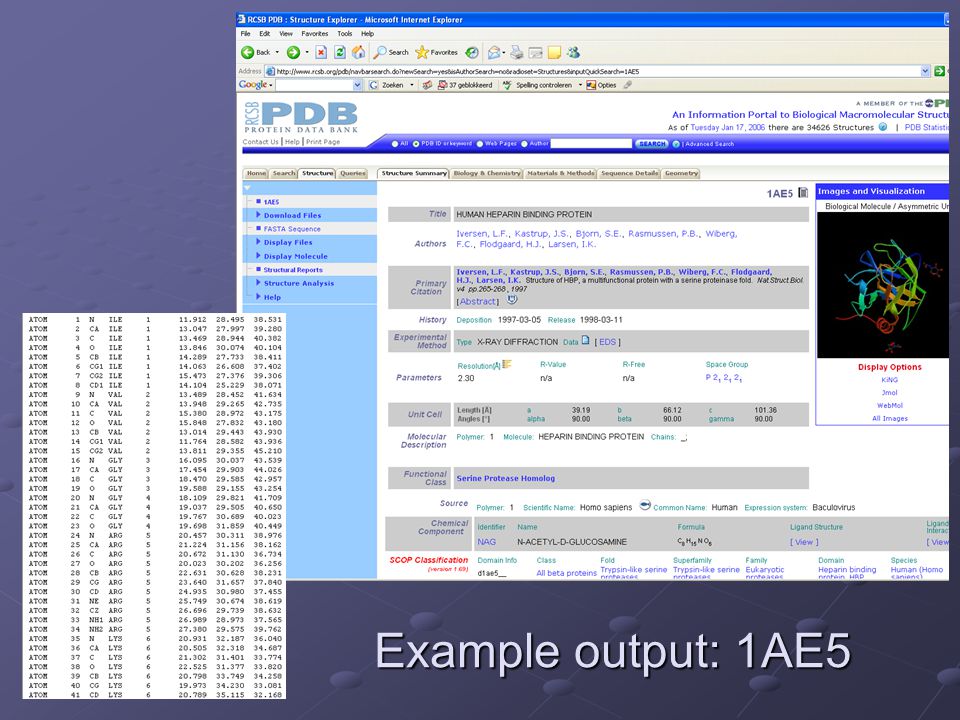Open the Back button history dropdown arrow
The width and height of the screenshot is (960, 720).
277,53
